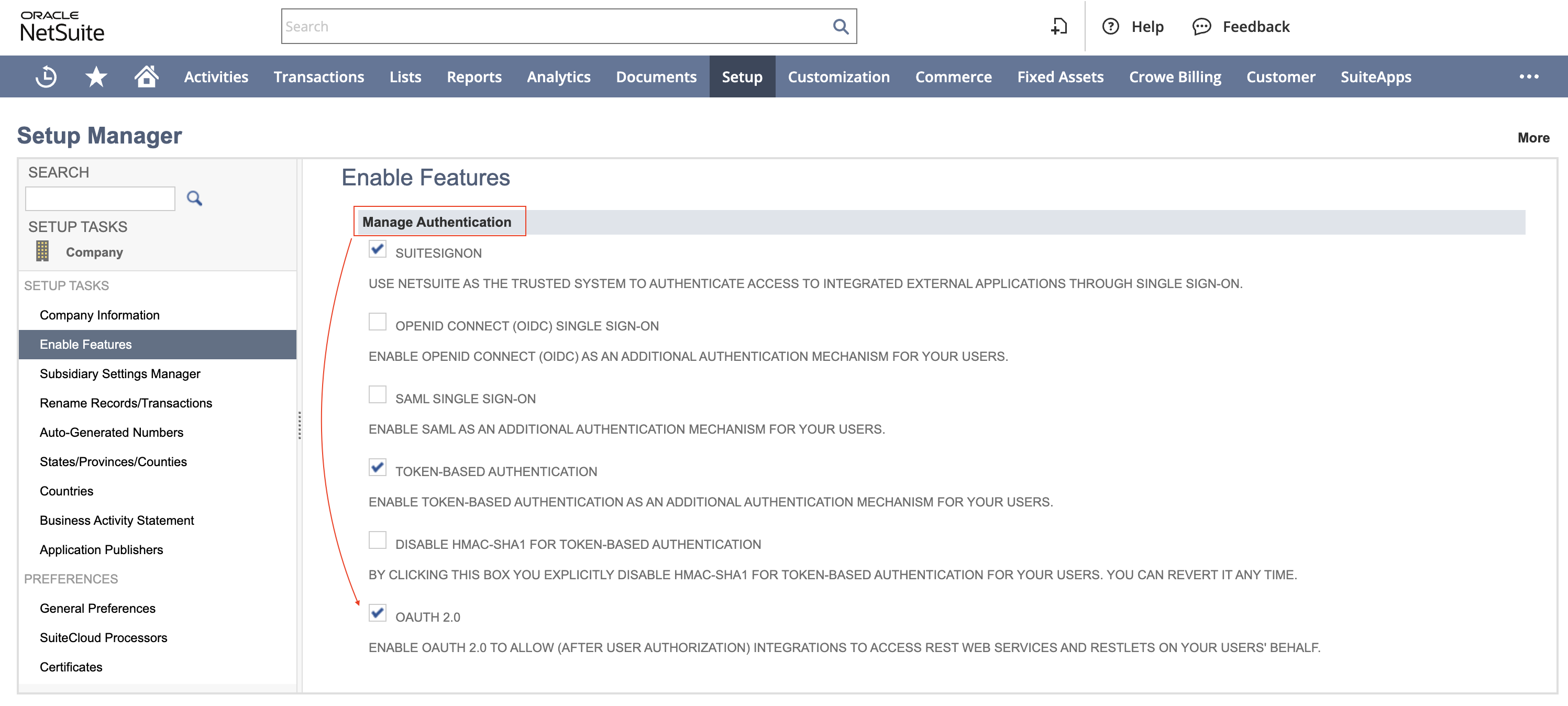
Task: Open the SuiteApps menu
Action: [x=1376, y=76]
